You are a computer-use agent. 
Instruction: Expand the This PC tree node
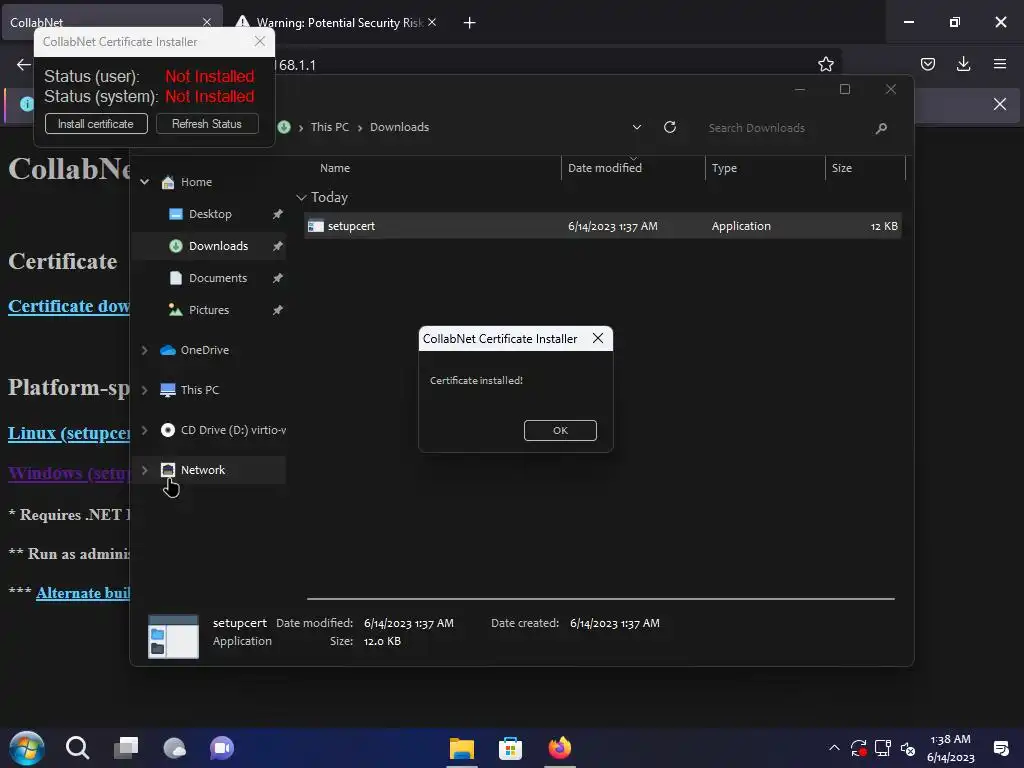pyautogui.click(x=144, y=390)
